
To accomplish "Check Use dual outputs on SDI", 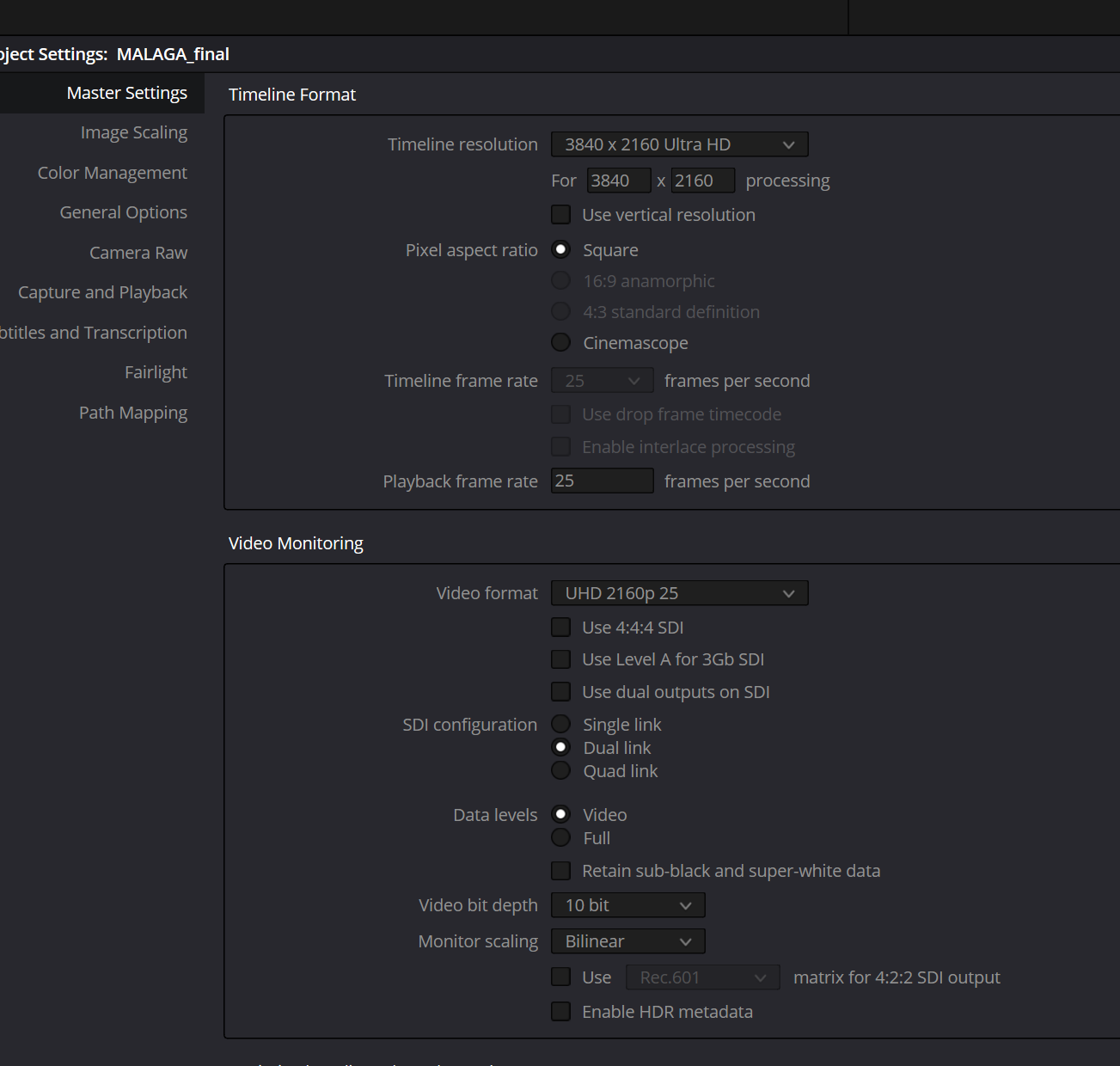I will coord(561,692).
